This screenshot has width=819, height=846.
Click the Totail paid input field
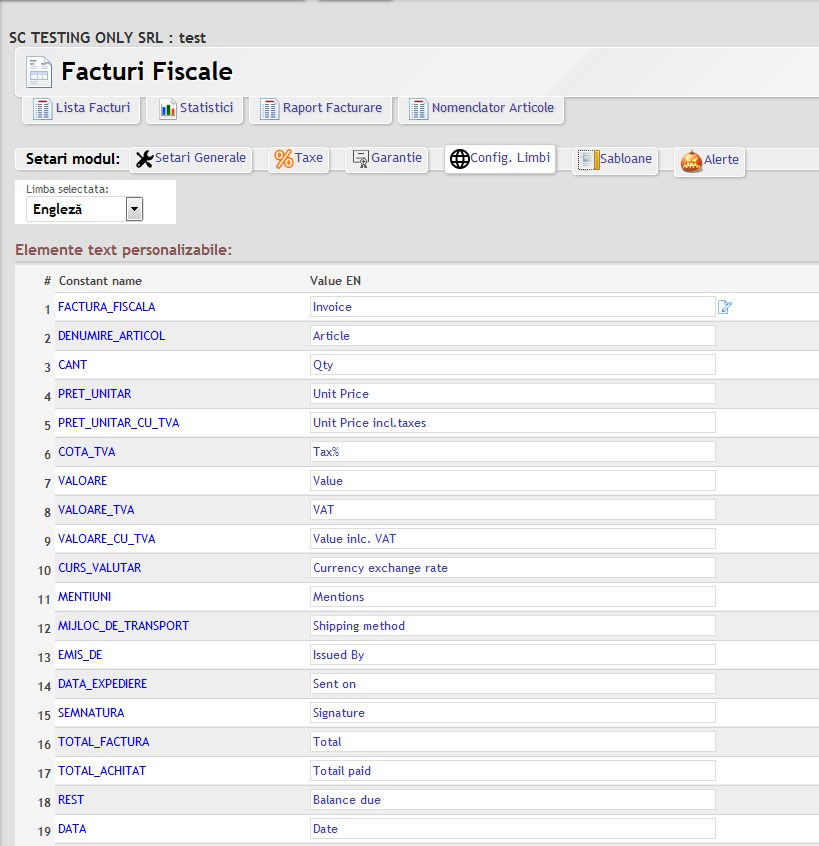(x=512, y=771)
